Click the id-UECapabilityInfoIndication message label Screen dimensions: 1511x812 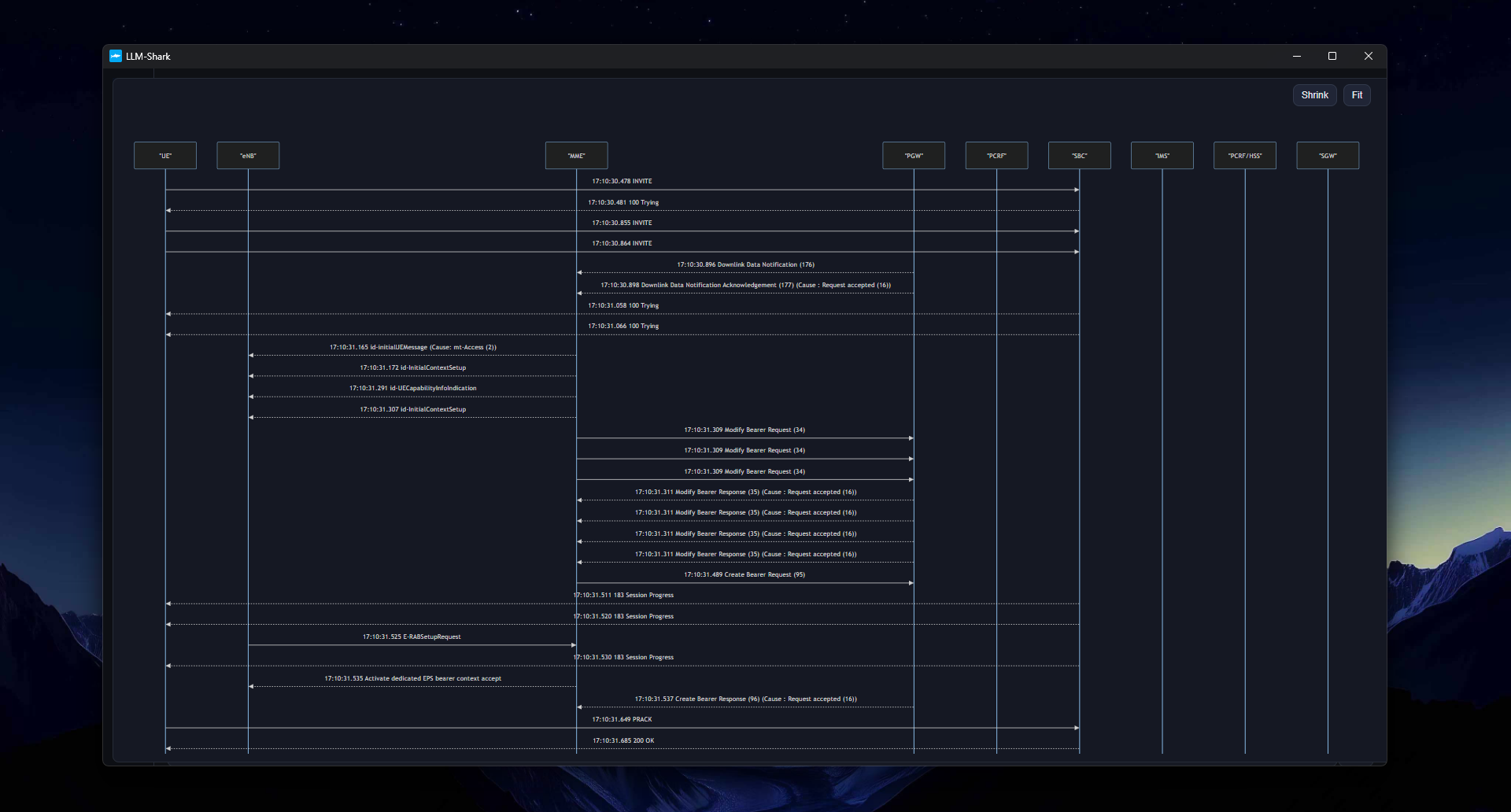[412, 389]
